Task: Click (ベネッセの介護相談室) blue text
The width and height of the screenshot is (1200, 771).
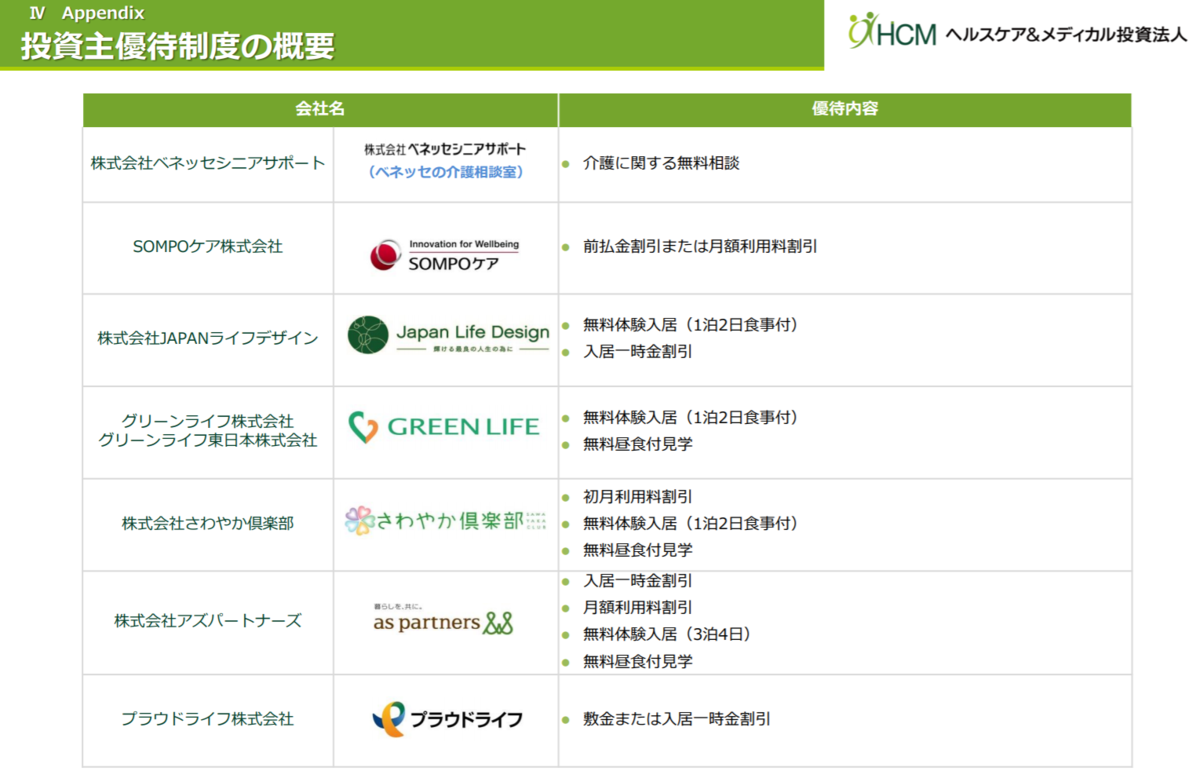Action: click(x=445, y=172)
